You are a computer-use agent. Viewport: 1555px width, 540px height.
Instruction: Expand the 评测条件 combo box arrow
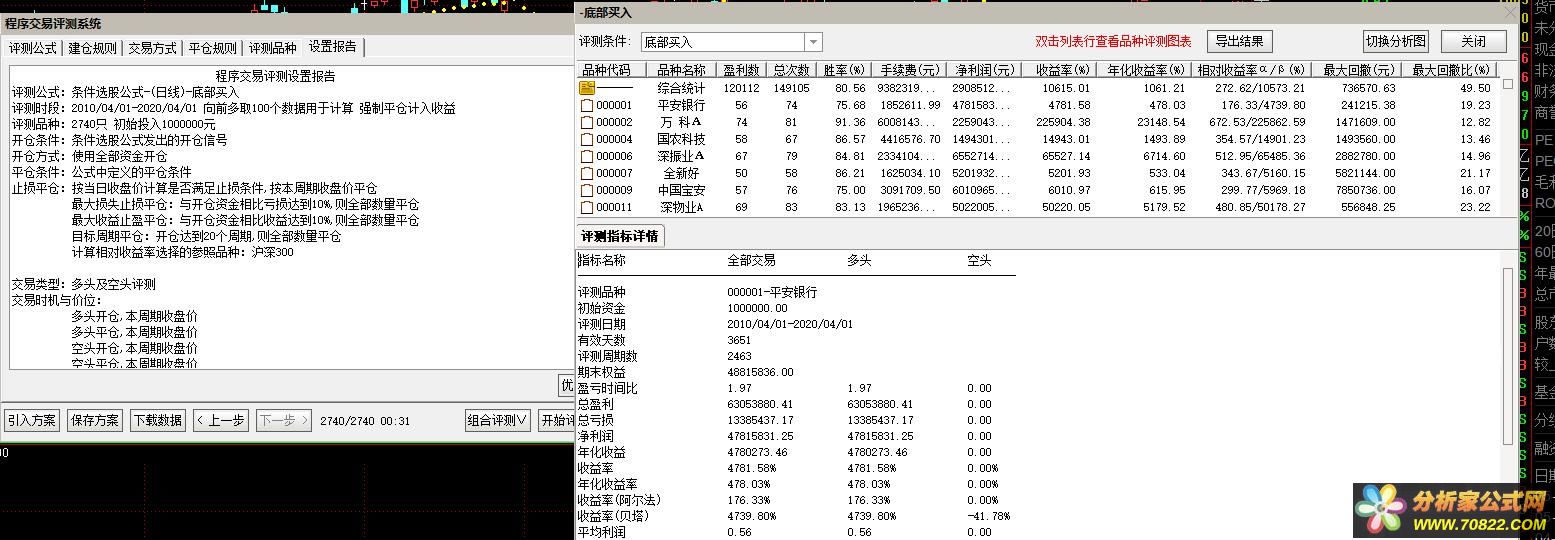pos(813,42)
